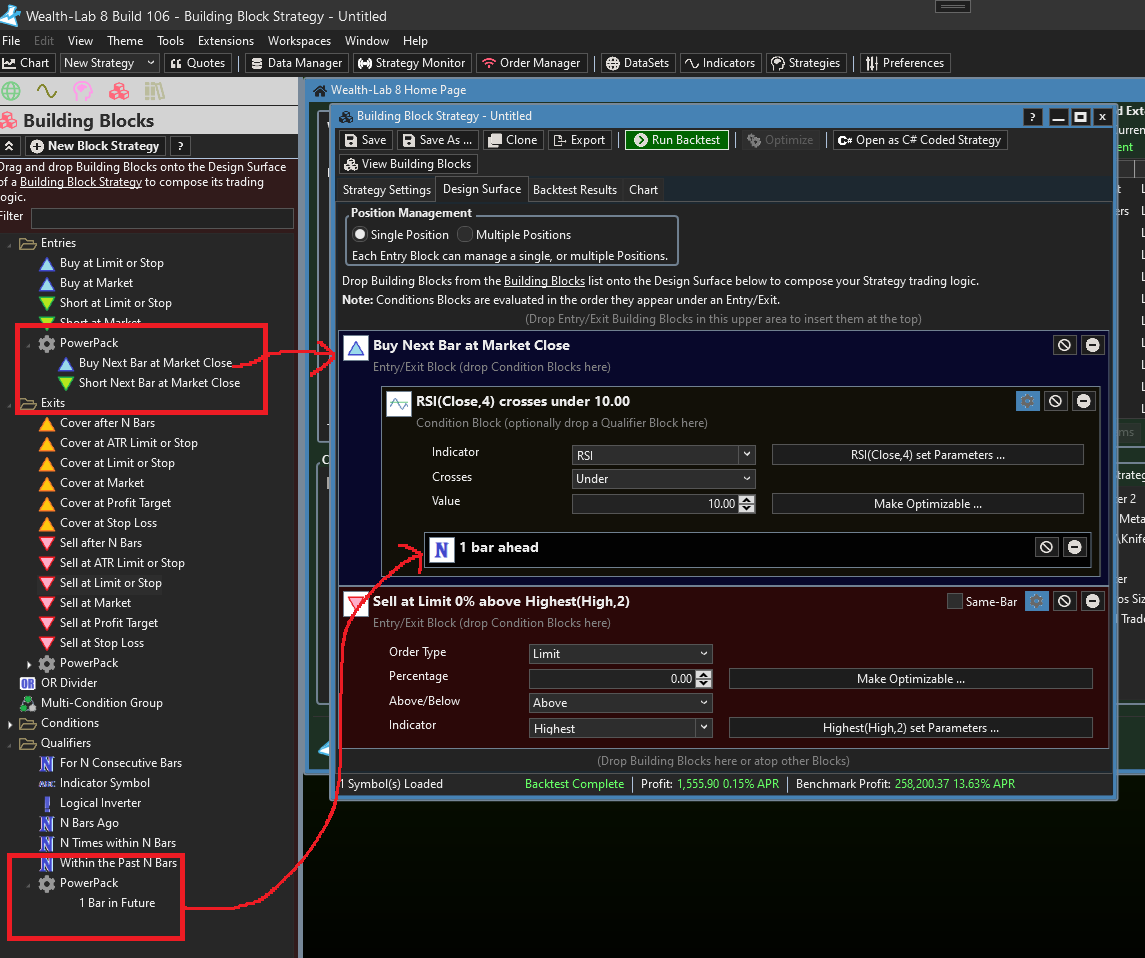1145x958 pixels.
Task: Select Multiple Positions radio button
Action: [464, 234]
